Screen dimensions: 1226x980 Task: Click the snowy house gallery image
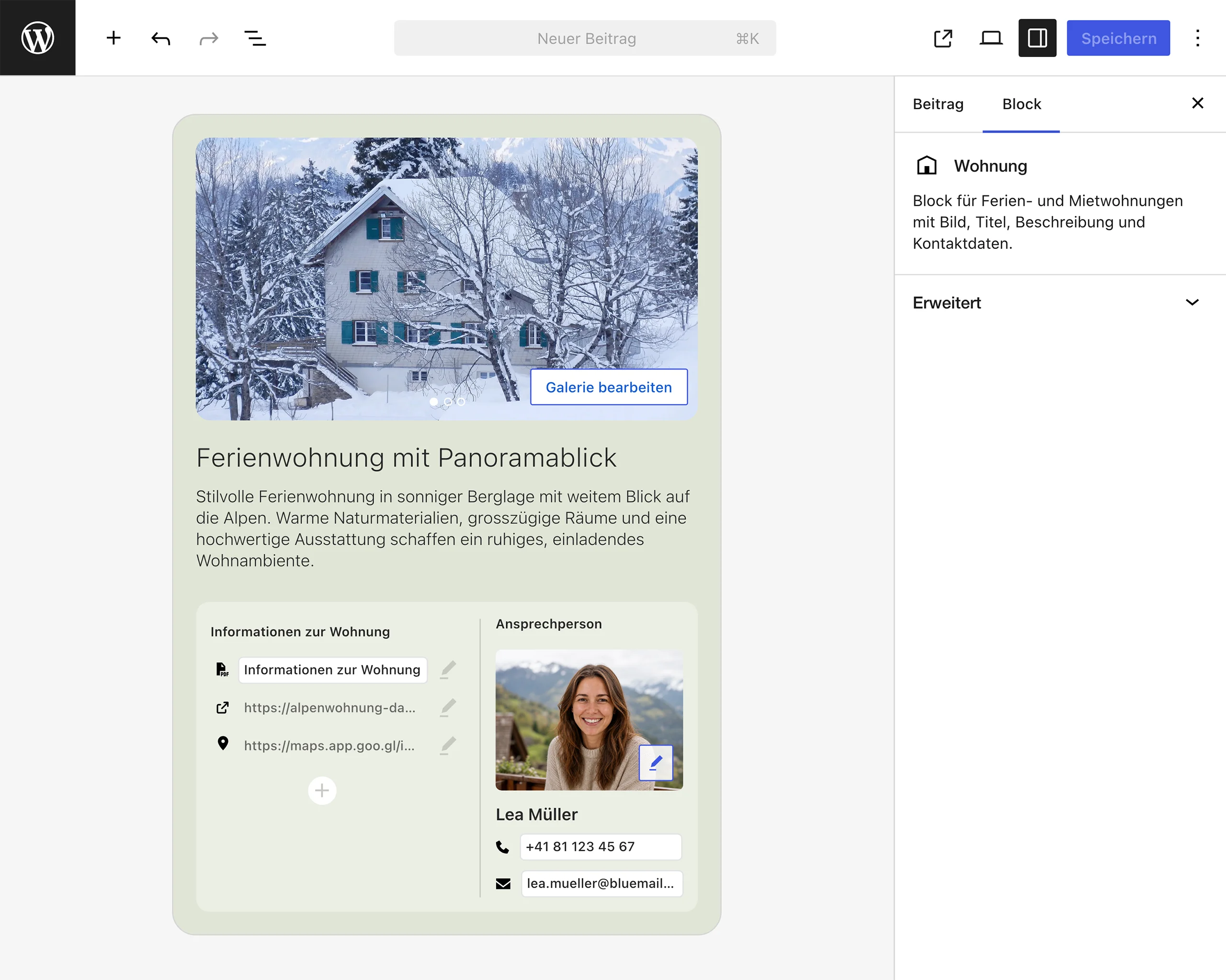coord(446,279)
